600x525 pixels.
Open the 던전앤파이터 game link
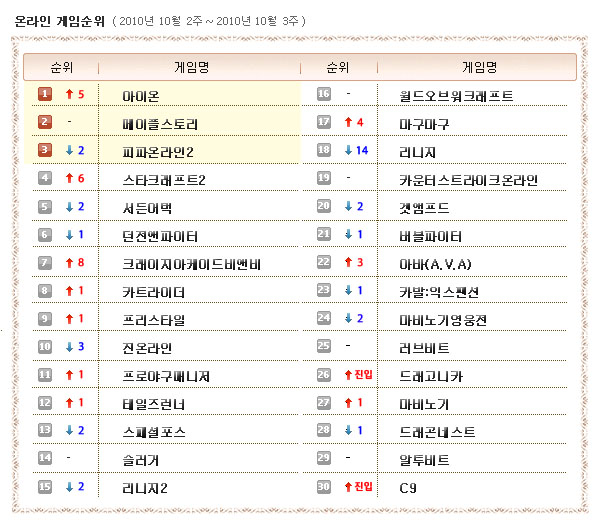tap(159, 236)
